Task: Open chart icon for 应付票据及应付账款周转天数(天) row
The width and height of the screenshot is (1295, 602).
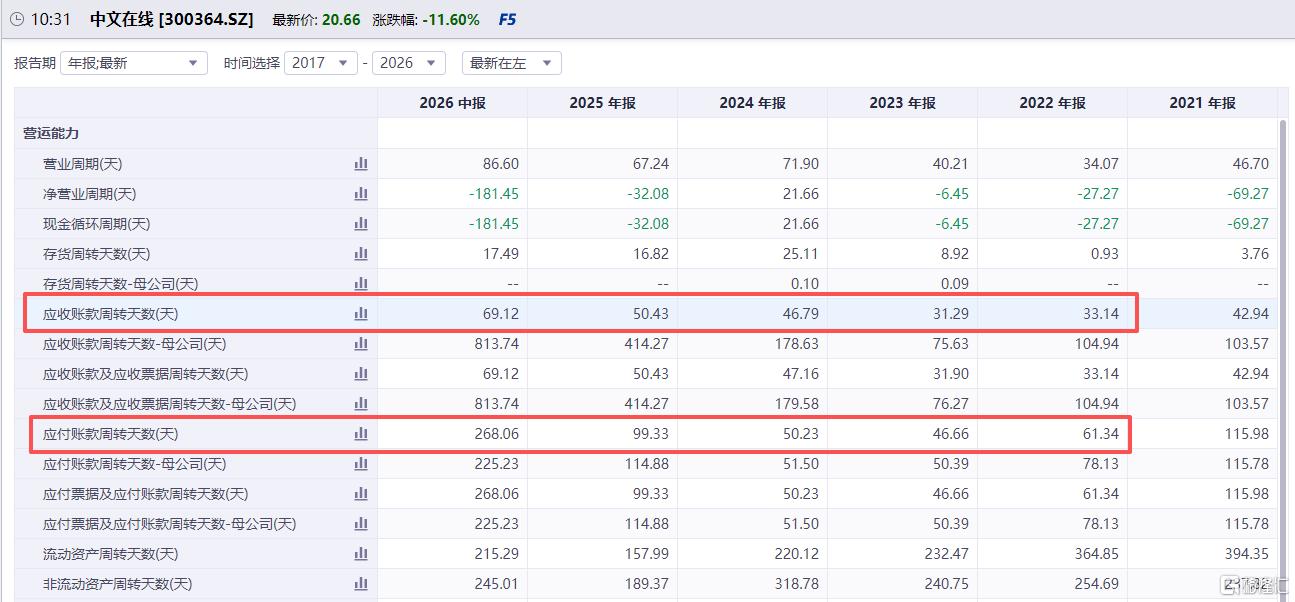Action: click(361, 494)
